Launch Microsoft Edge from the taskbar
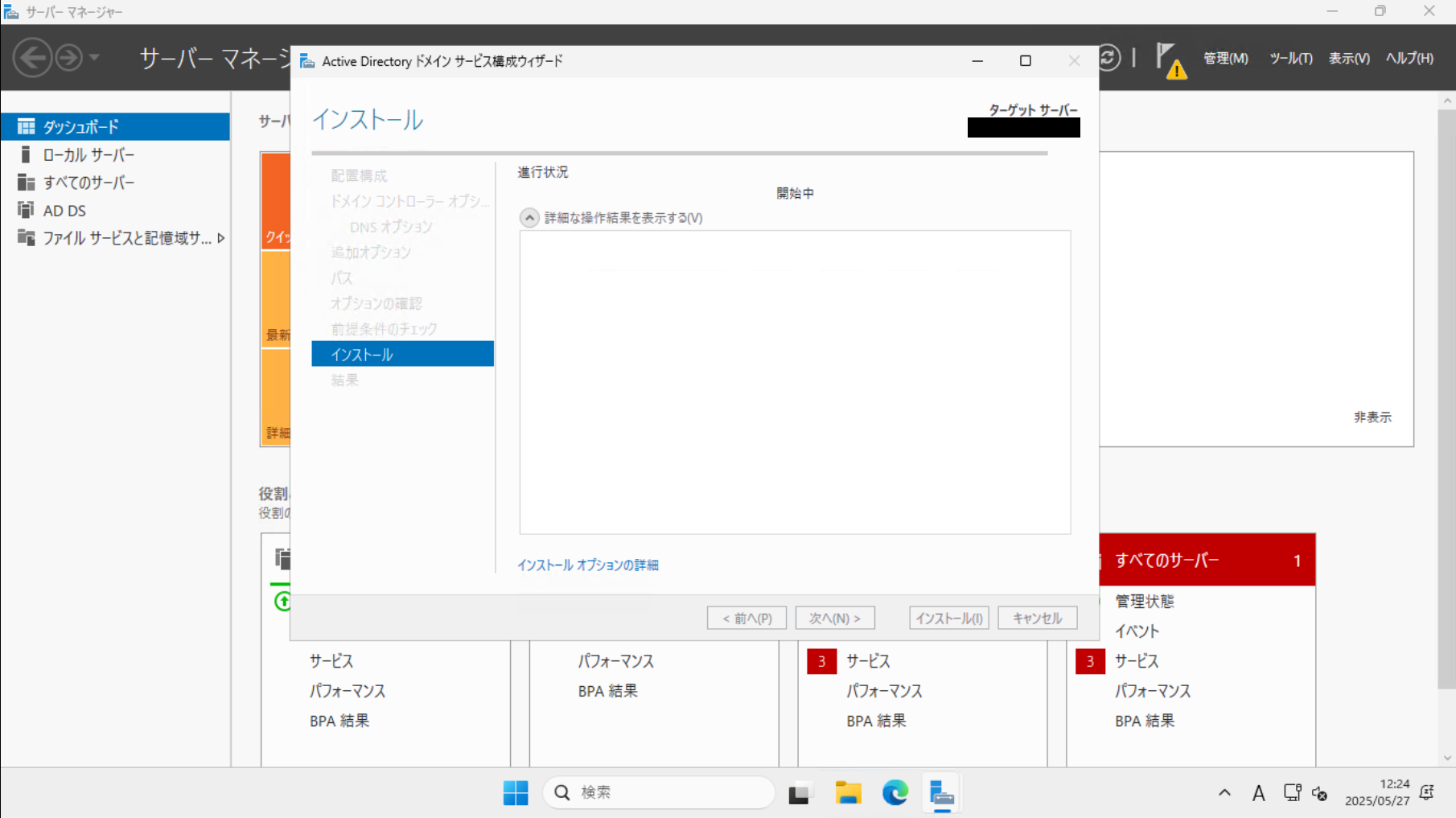This screenshot has height=818, width=1456. (895, 793)
